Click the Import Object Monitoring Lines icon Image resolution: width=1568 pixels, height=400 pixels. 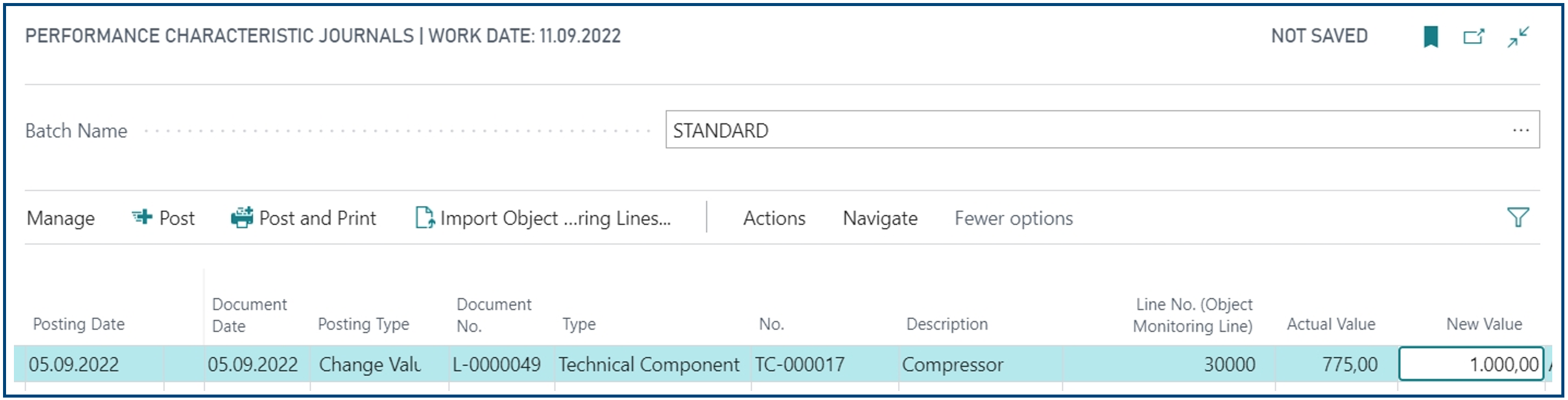pos(424,217)
